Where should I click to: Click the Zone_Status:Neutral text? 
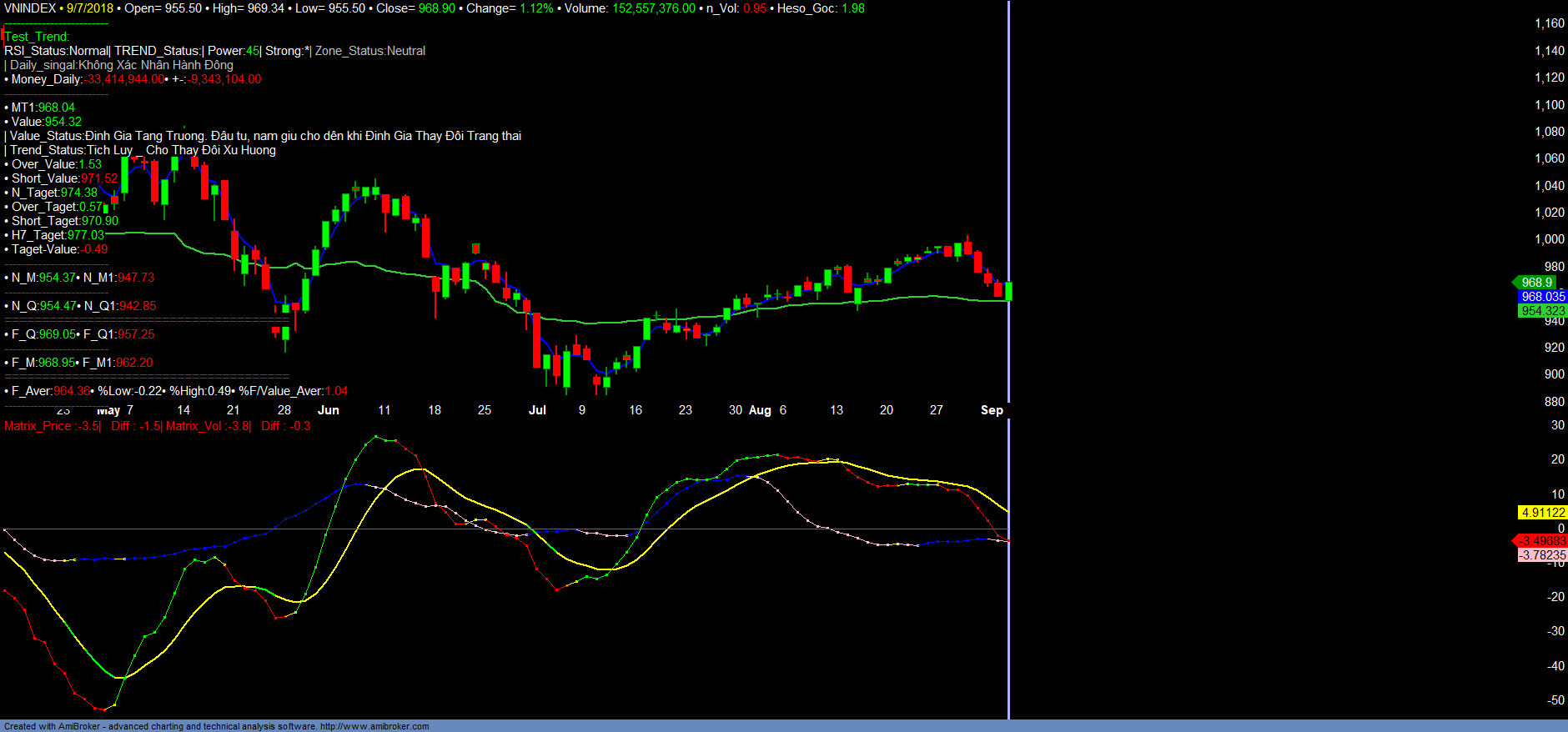[x=370, y=51]
